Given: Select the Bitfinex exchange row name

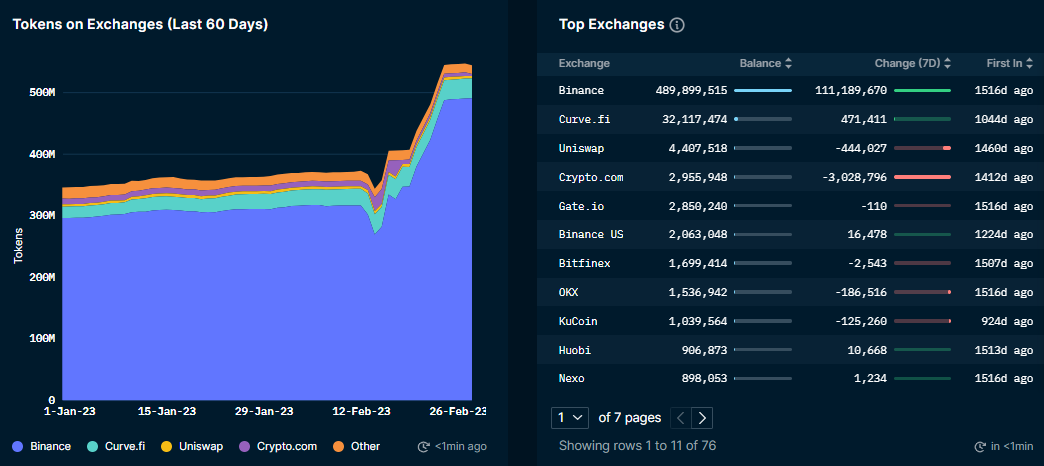Looking at the screenshot, I should (x=585, y=264).
